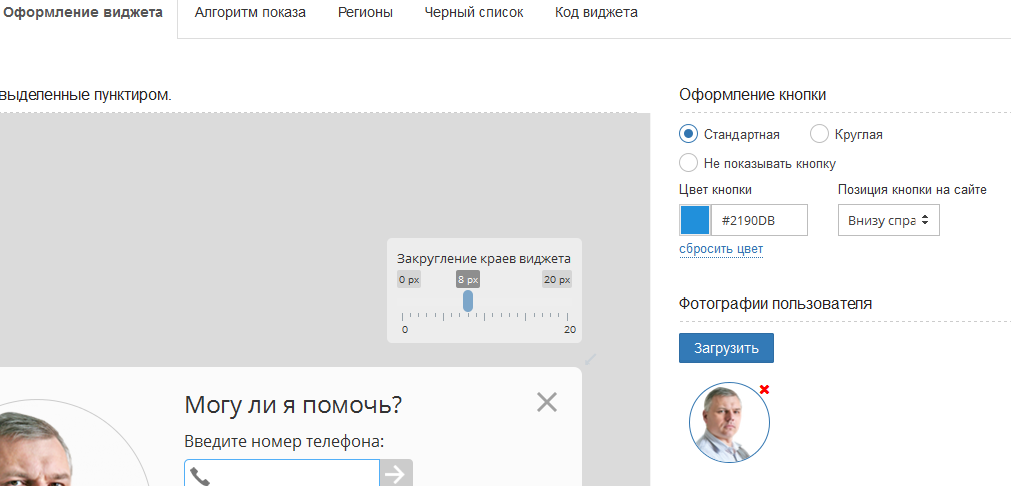Click the Загрузить upload button
This screenshot has width=1011, height=486.
pyautogui.click(x=726, y=348)
